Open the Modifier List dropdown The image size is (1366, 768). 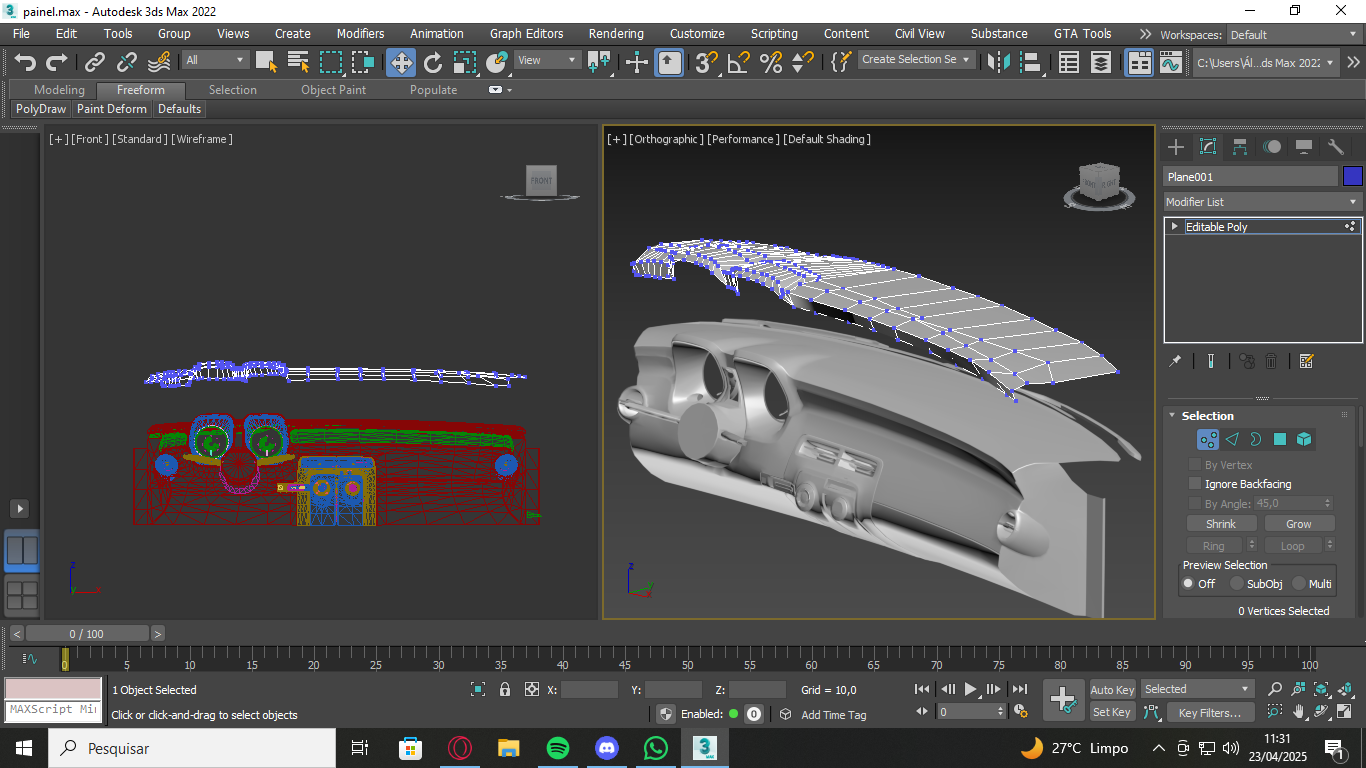tap(1262, 202)
